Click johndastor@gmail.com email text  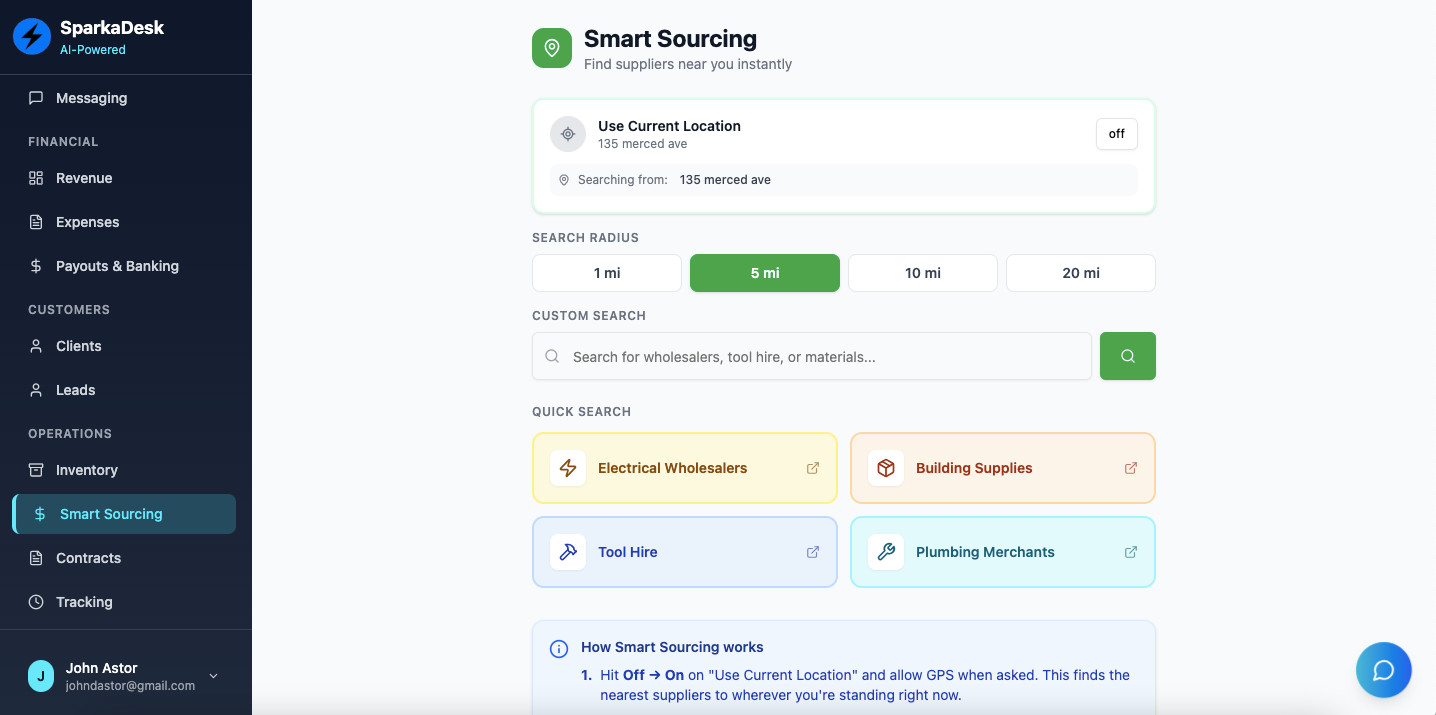tap(130, 686)
